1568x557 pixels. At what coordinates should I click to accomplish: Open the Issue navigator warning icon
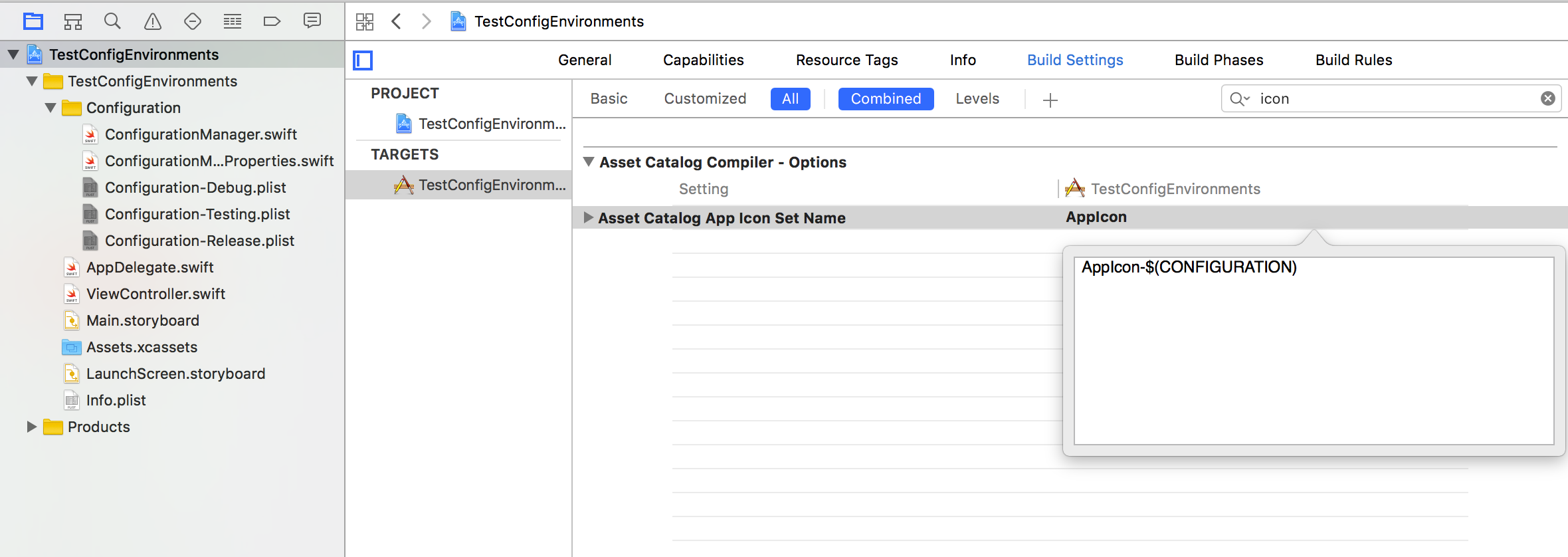tap(153, 21)
